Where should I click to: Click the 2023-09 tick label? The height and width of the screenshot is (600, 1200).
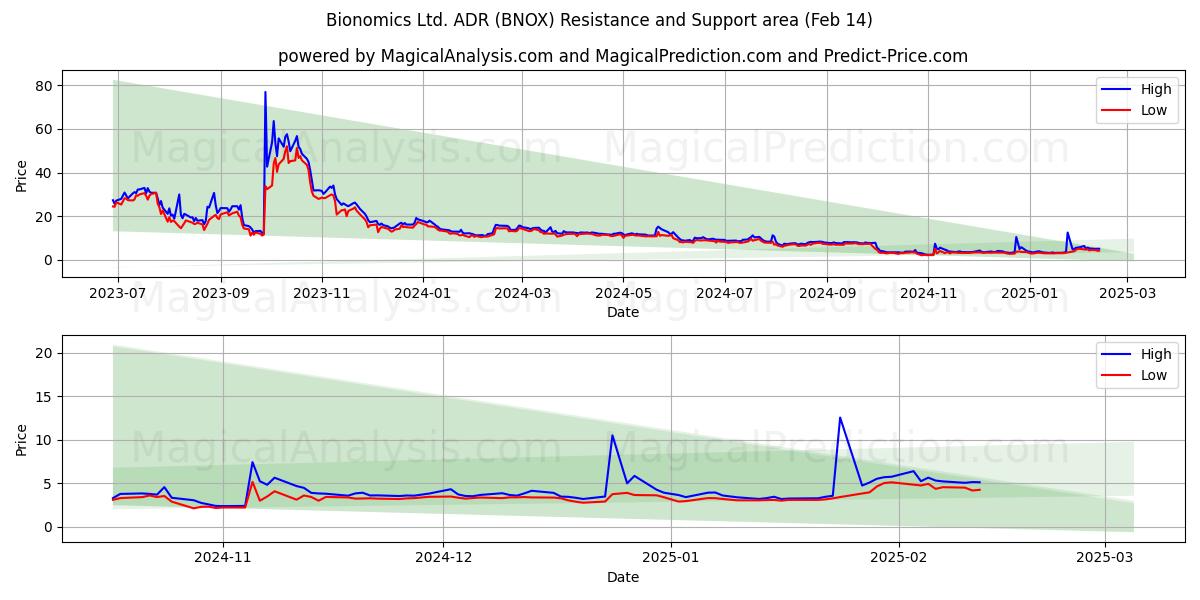(221, 292)
